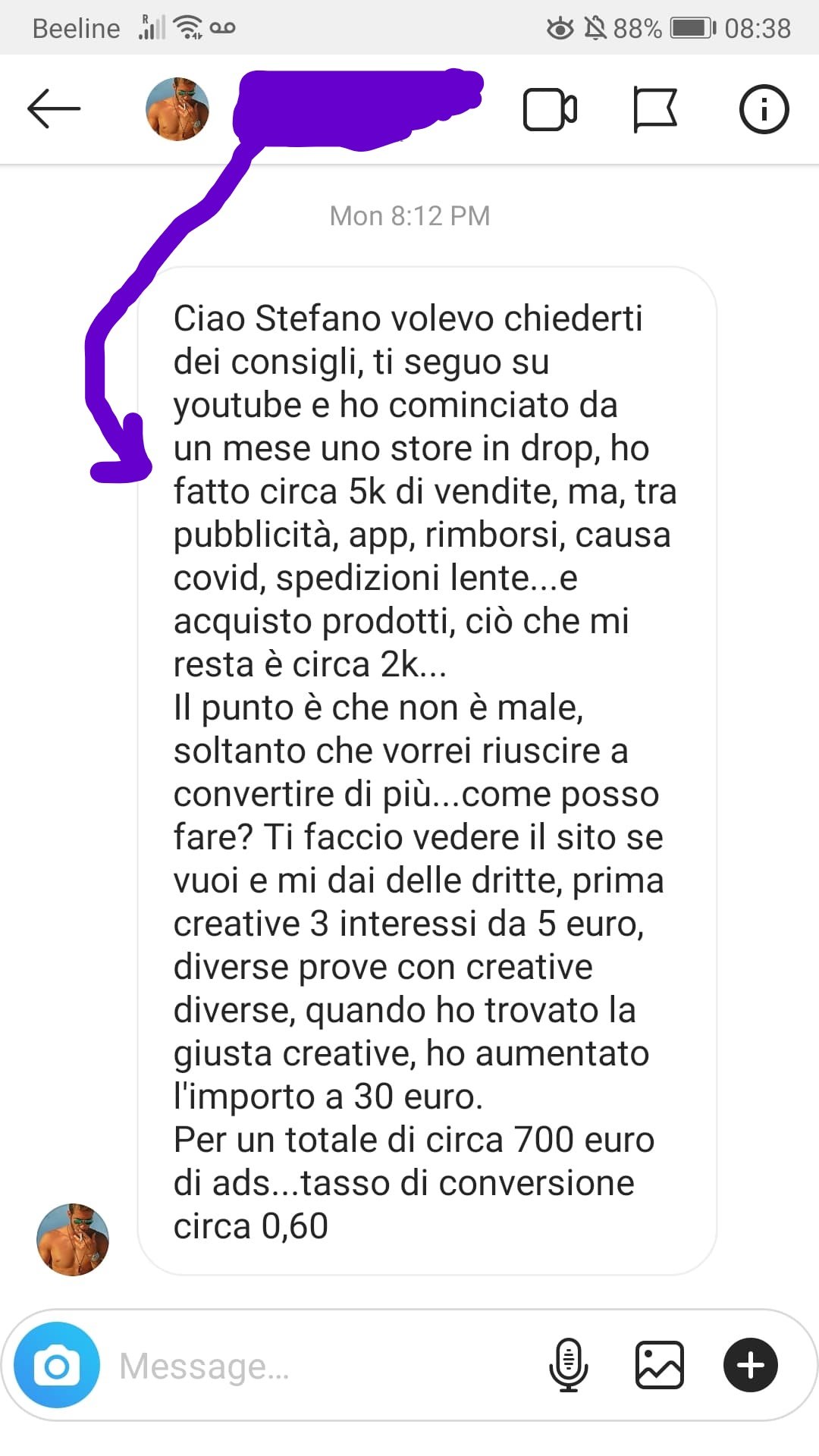Tap the muted bell status icon
The image size is (819, 1456).
tap(595, 29)
